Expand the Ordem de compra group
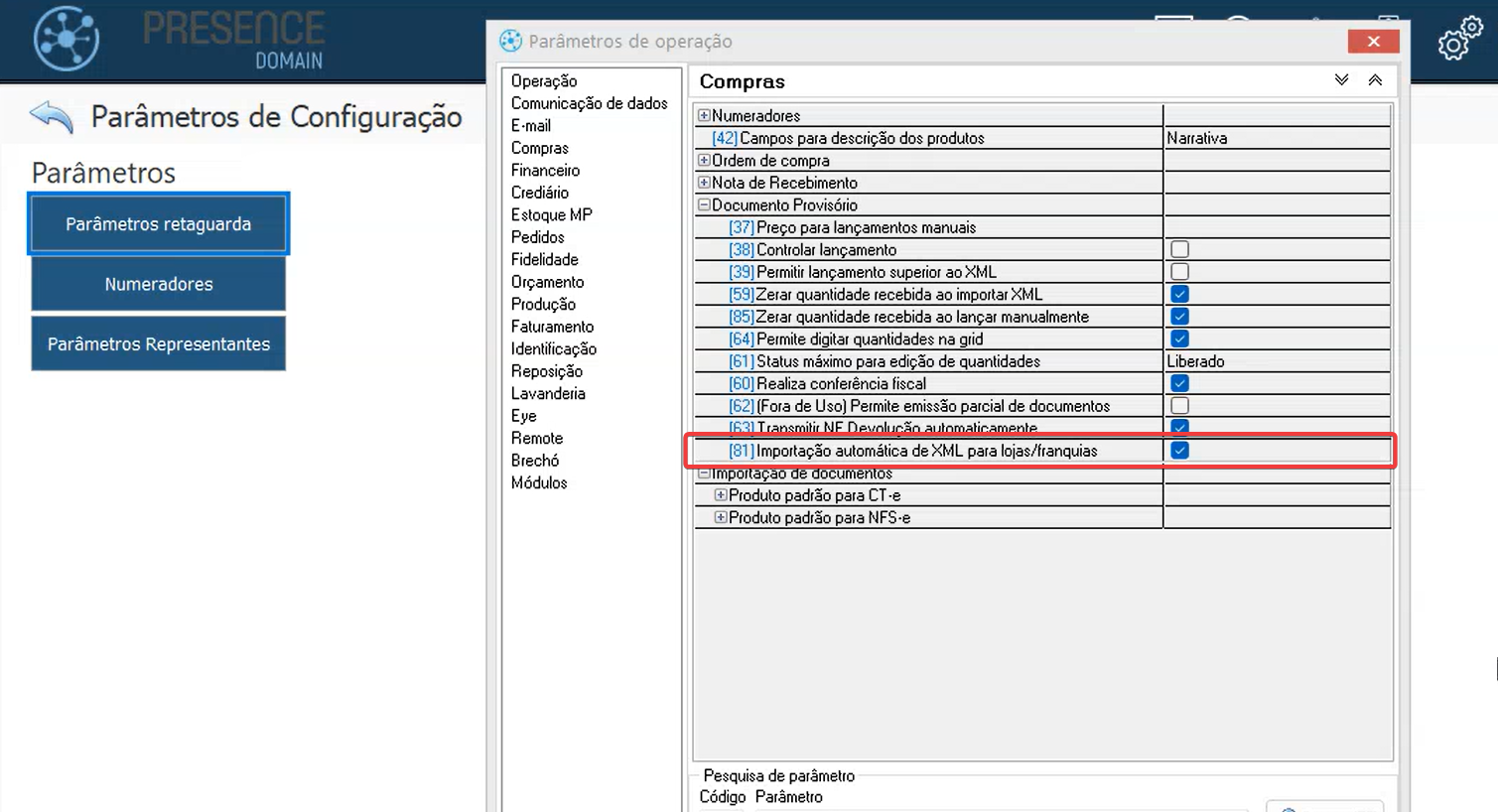Screen dimensions: 1498x812 pyautogui.click(x=704, y=161)
